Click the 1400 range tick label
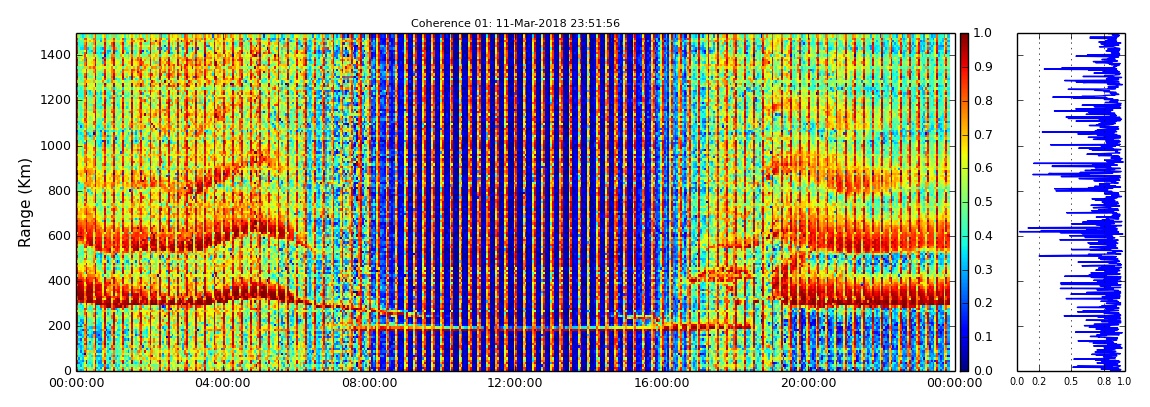 click(x=56, y=55)
